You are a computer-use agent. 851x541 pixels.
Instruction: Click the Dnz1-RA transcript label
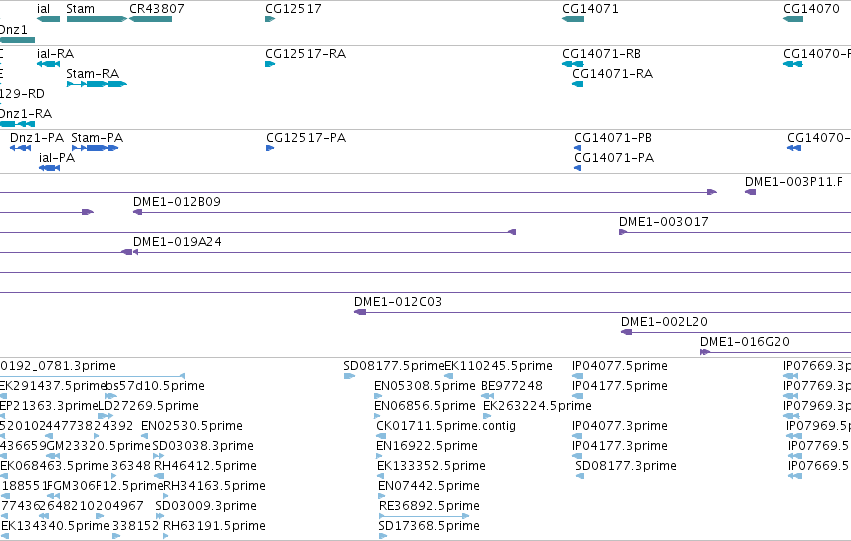tap(26, 114)
